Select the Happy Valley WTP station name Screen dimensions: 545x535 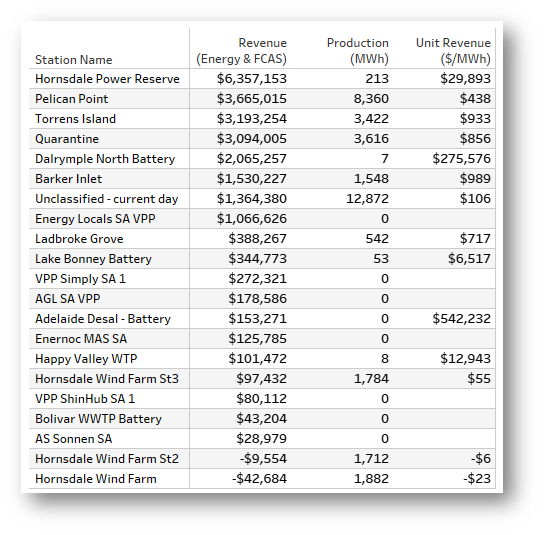86,359
